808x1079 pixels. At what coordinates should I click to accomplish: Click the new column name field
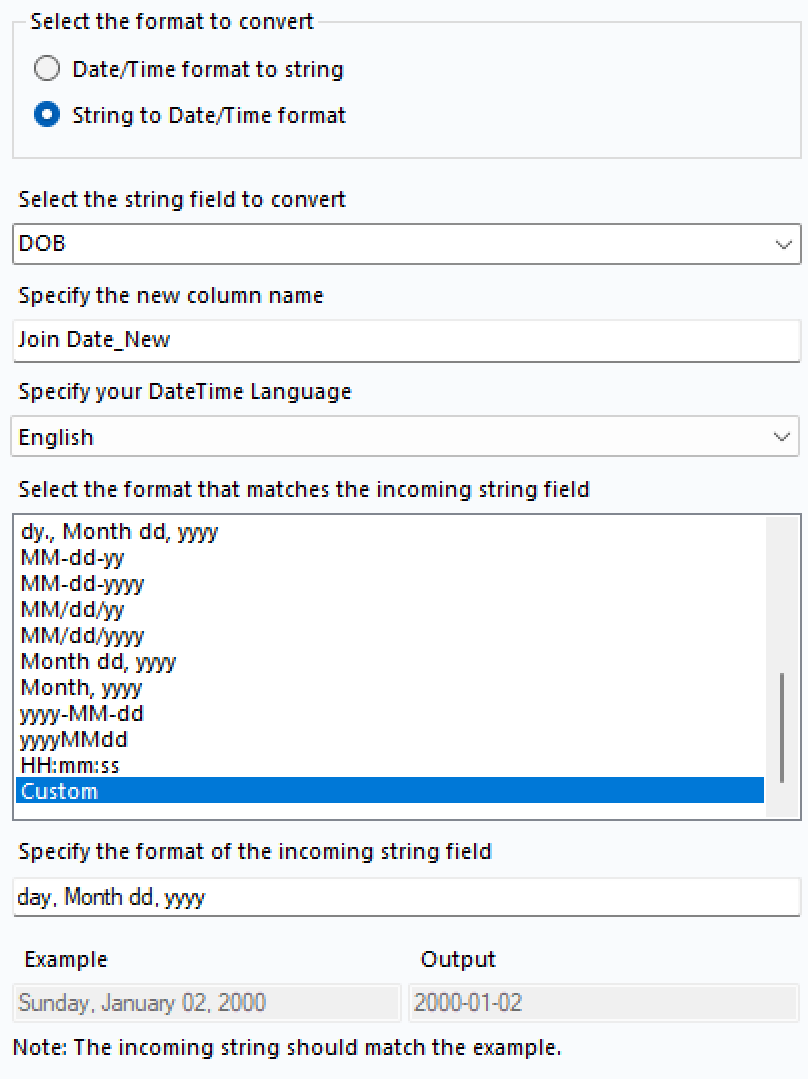[406, 340]
